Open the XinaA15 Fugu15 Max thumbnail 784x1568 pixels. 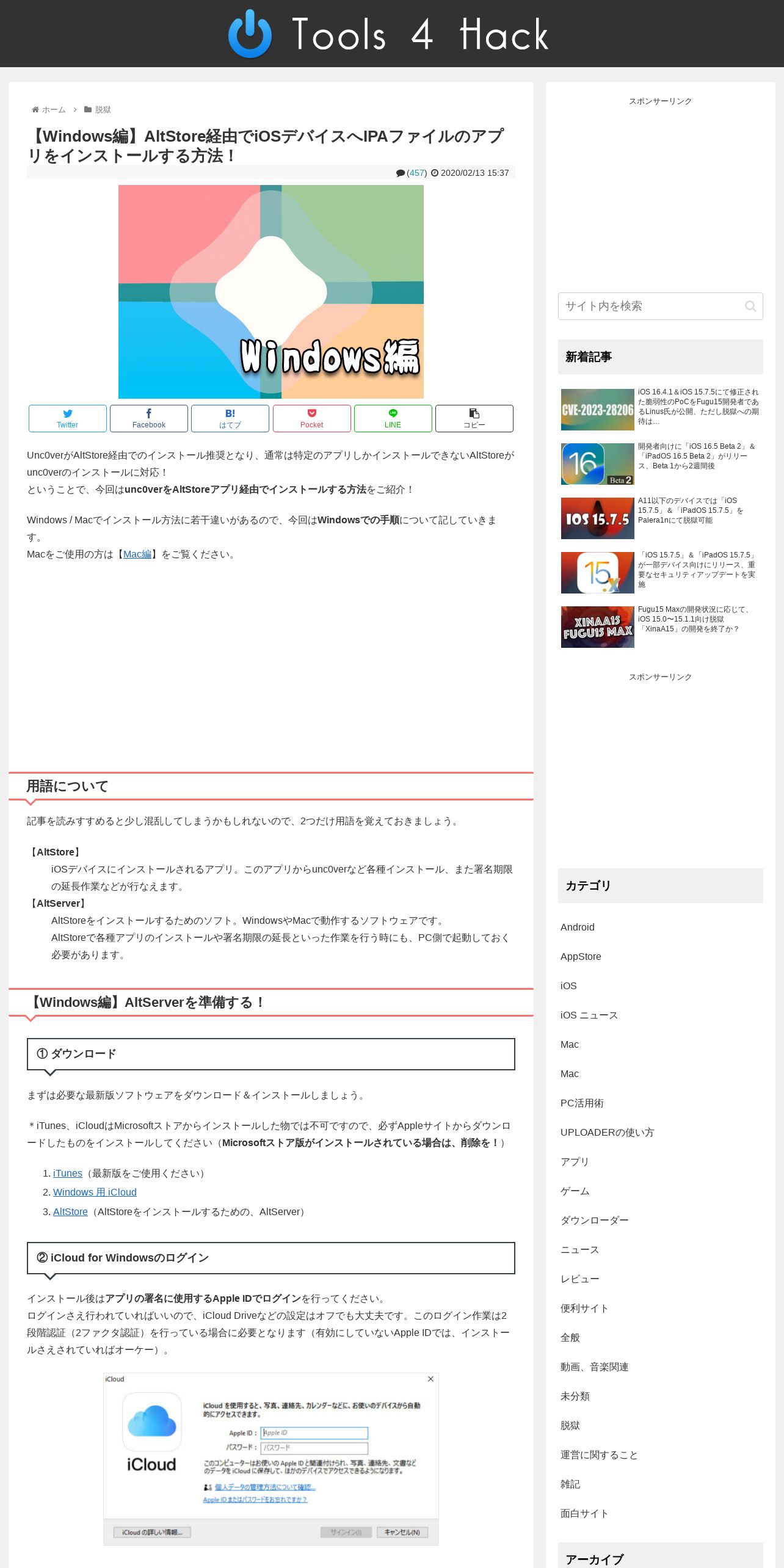point(598,627)
